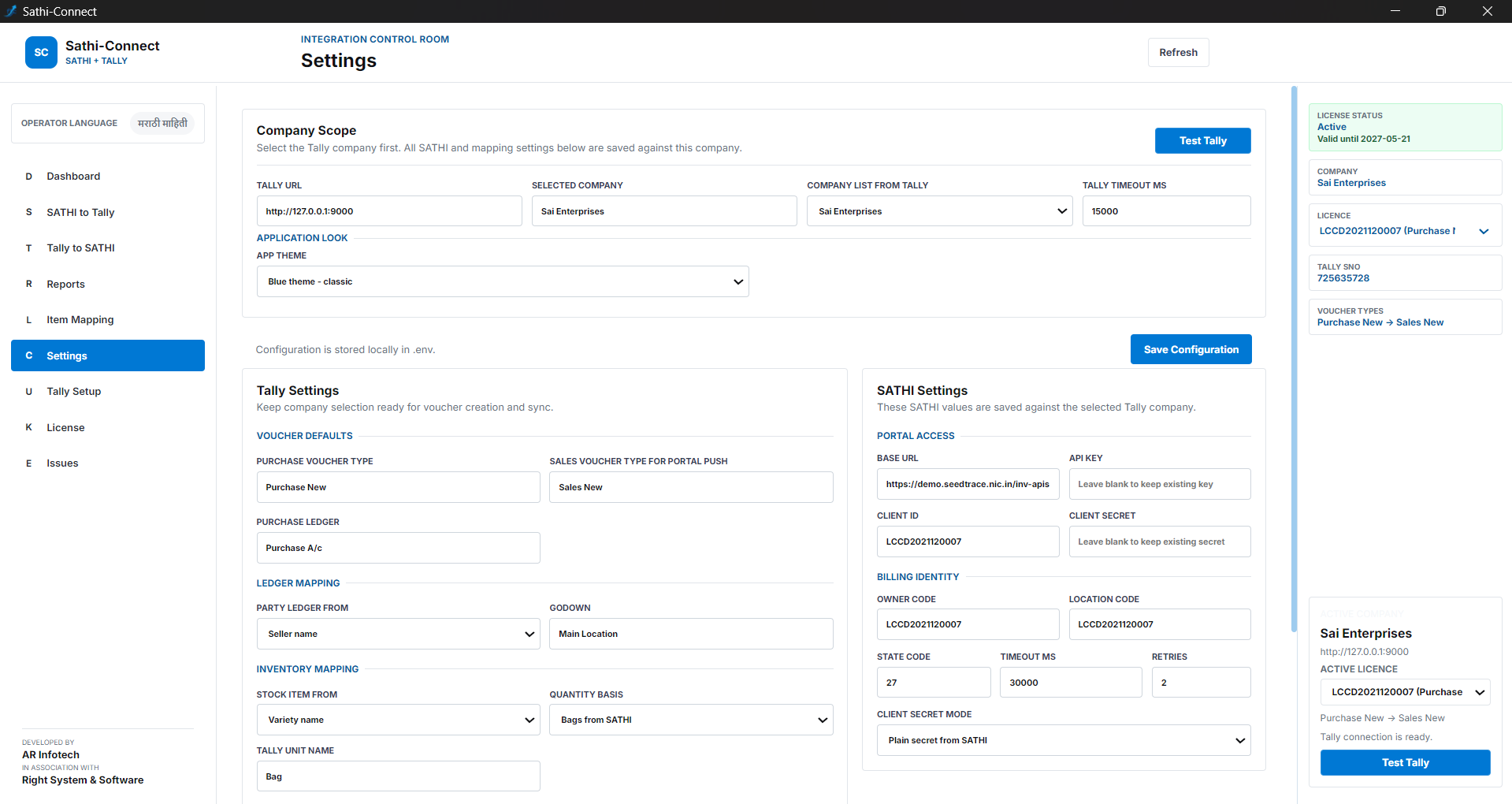Click the Client Secret field
Viewport: 1512px width, 804px height.
(1160, 542)
